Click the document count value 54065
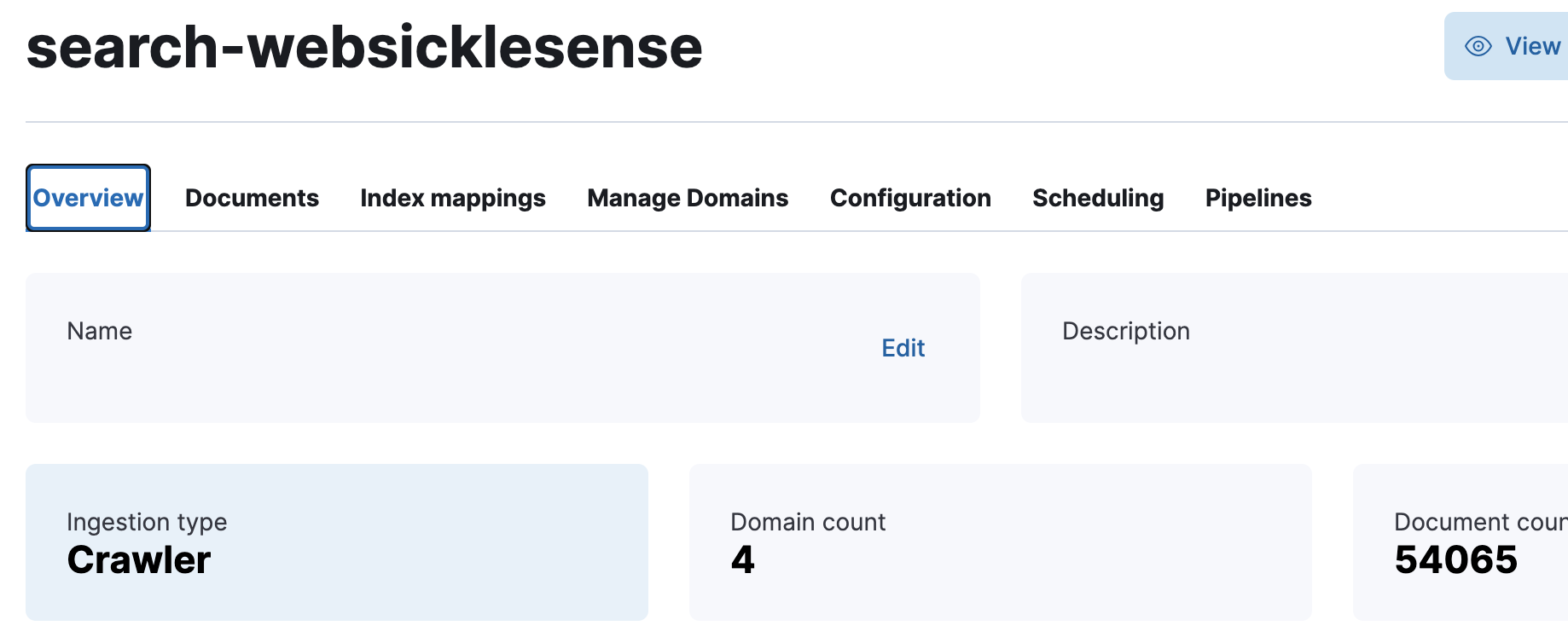Viewport: 1568px width, 643px height. (x=1455, y=560)
